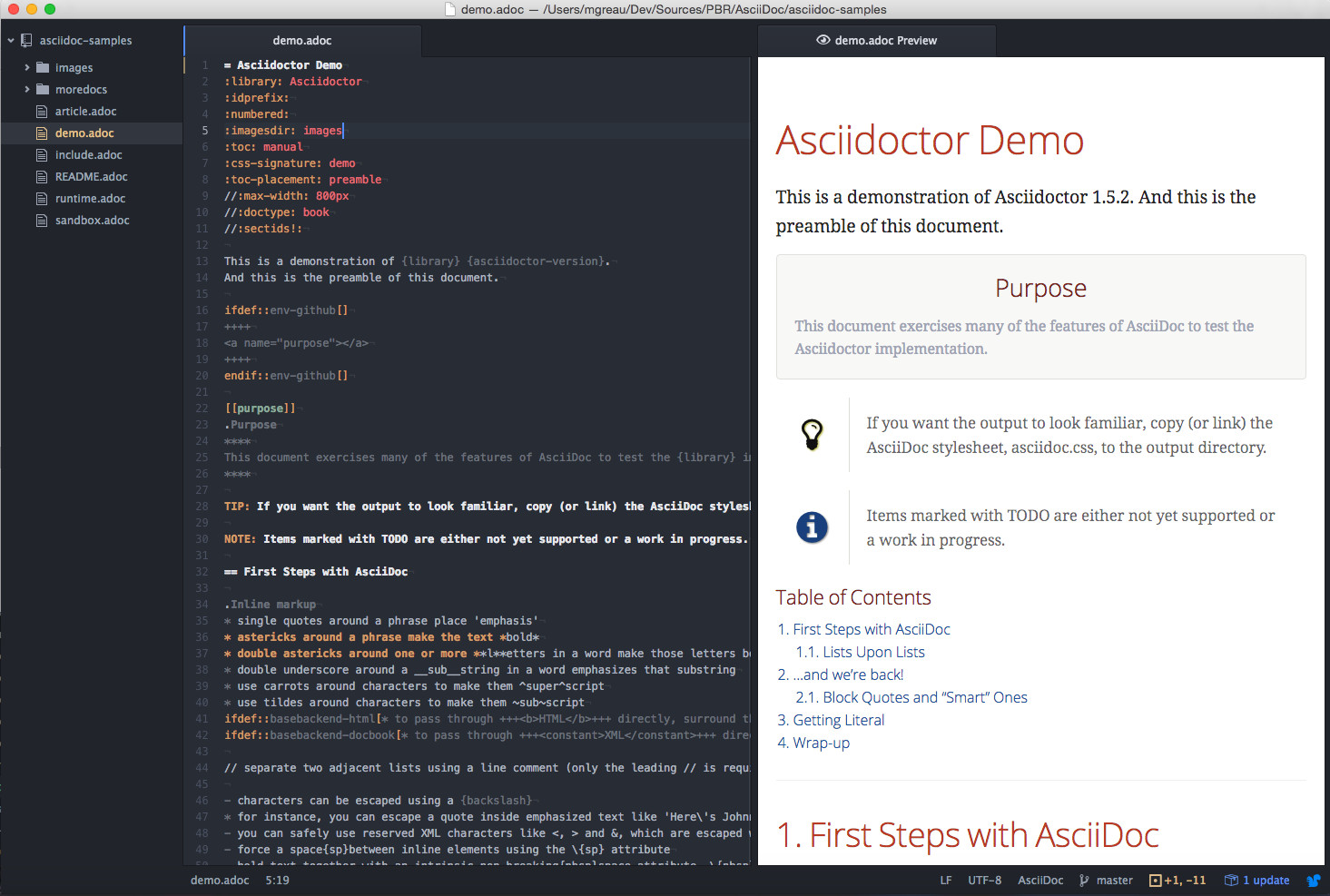Click the asciidoc-samples repository icon
1330x896 pixels.
26,40
